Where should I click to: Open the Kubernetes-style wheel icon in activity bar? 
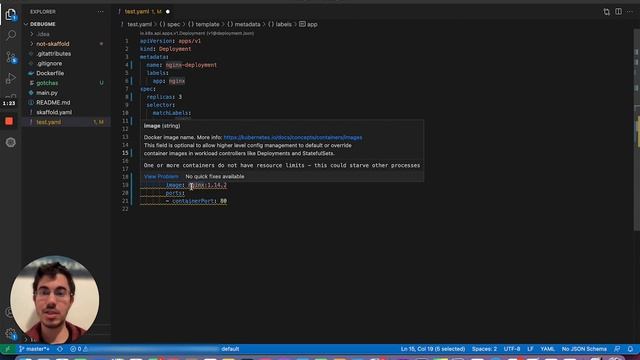[x=11, y=142]
